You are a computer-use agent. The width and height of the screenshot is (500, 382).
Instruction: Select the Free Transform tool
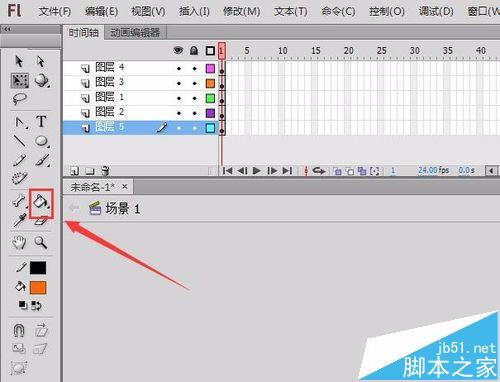click(20, 81)
